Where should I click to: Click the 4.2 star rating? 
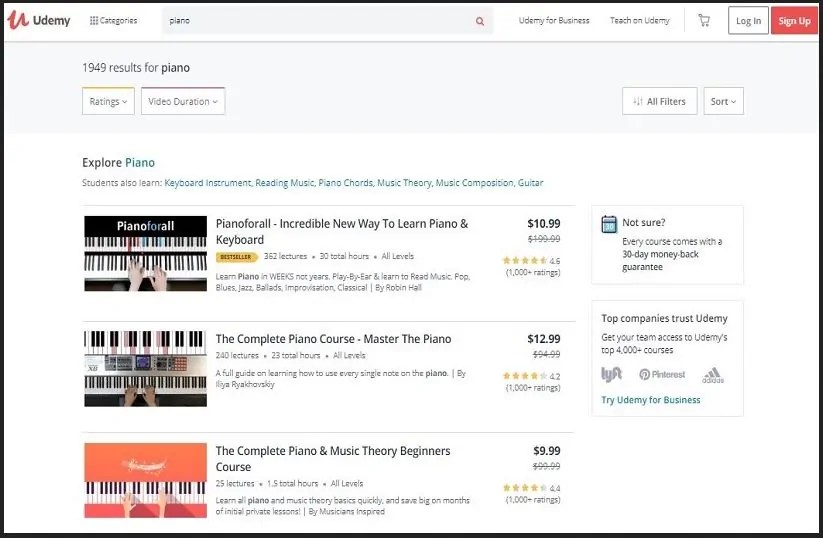[x=531, y=376]
